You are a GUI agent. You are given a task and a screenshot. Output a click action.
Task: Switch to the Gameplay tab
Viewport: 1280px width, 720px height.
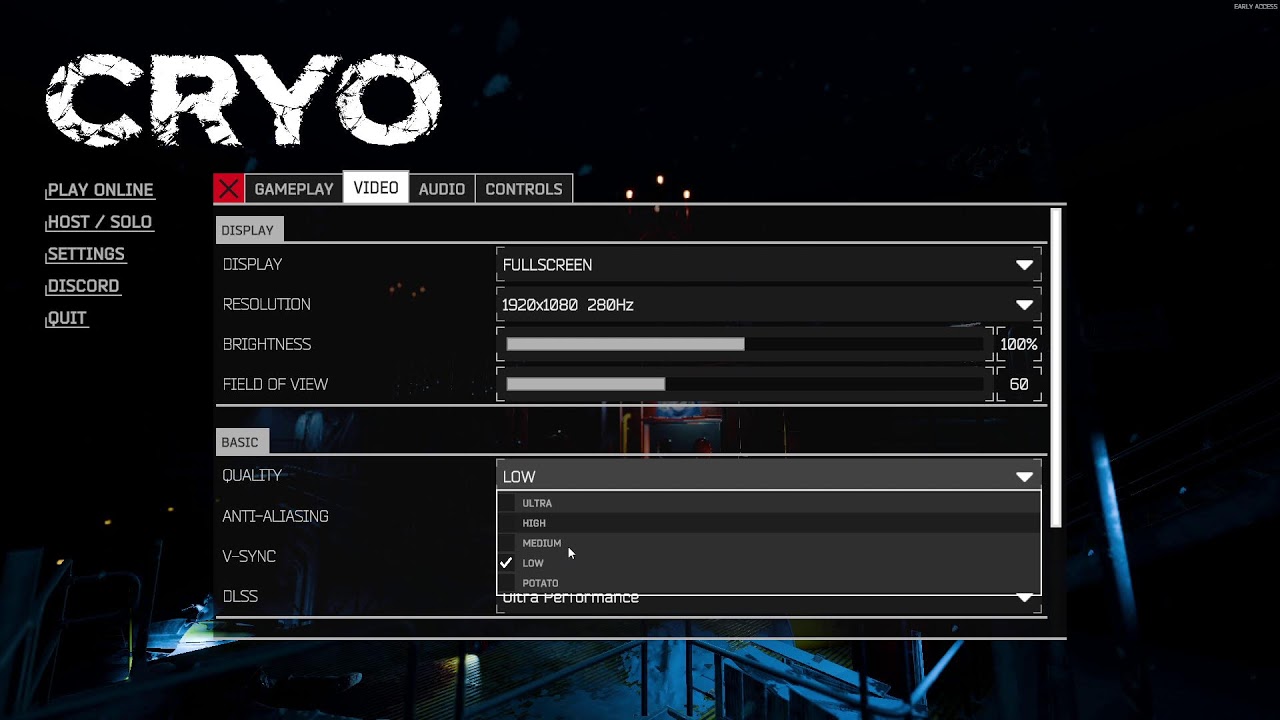pyautogui.click(x=293, y=188)
